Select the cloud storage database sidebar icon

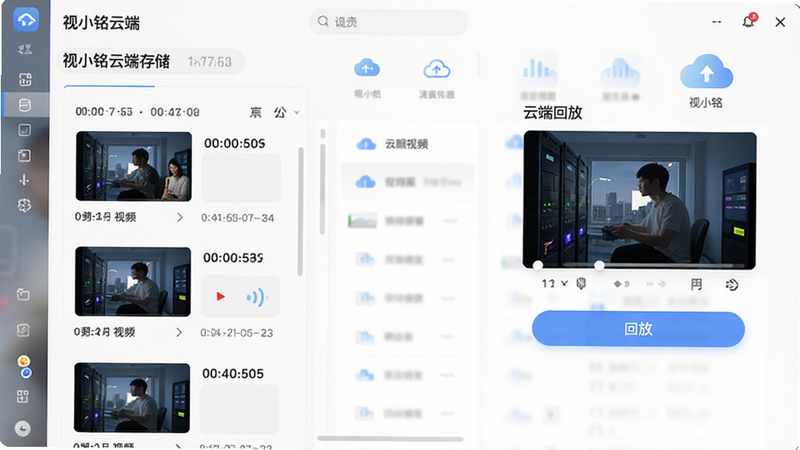click(24, 105)
